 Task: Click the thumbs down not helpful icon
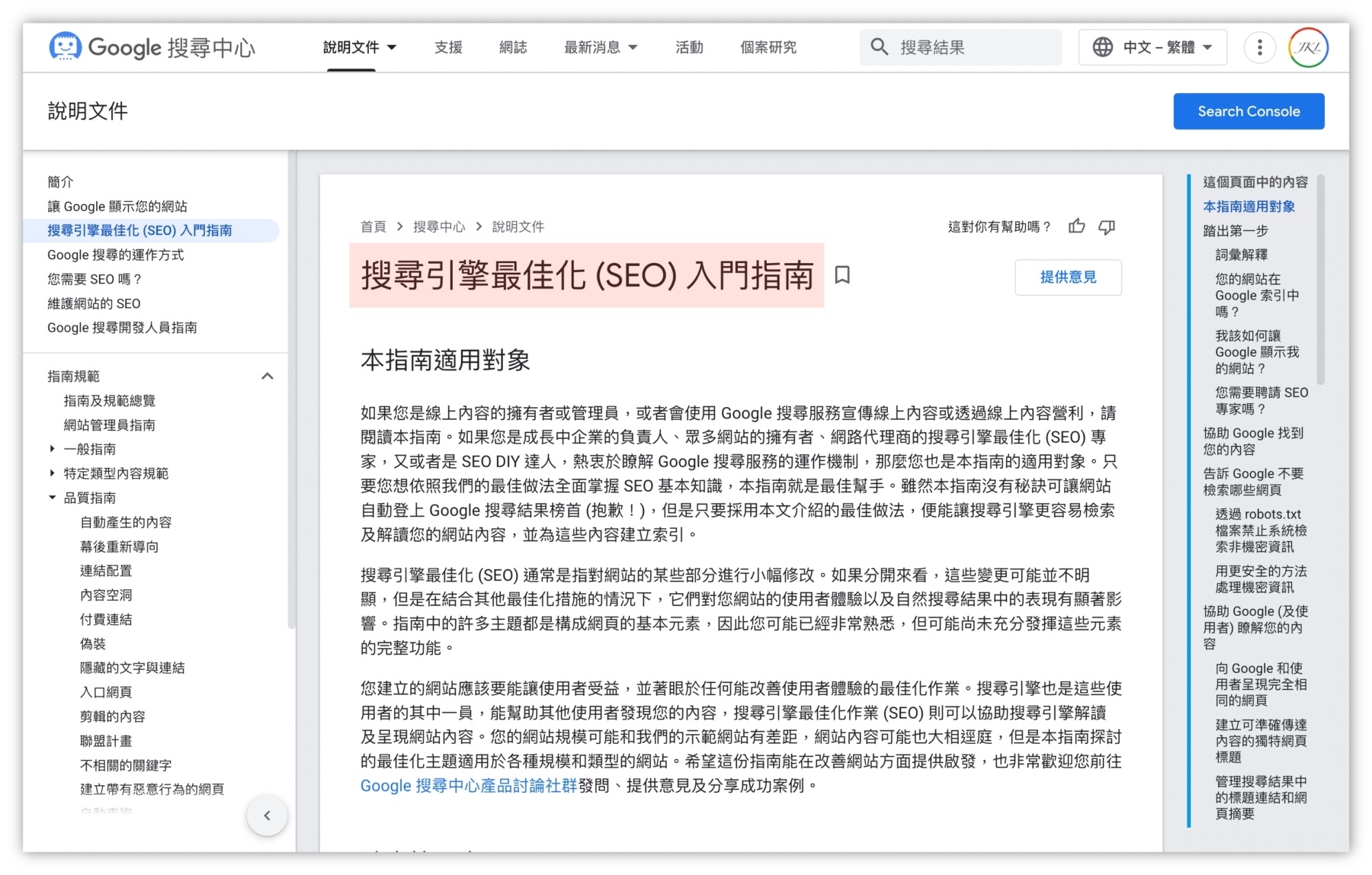pos(1107,226)
